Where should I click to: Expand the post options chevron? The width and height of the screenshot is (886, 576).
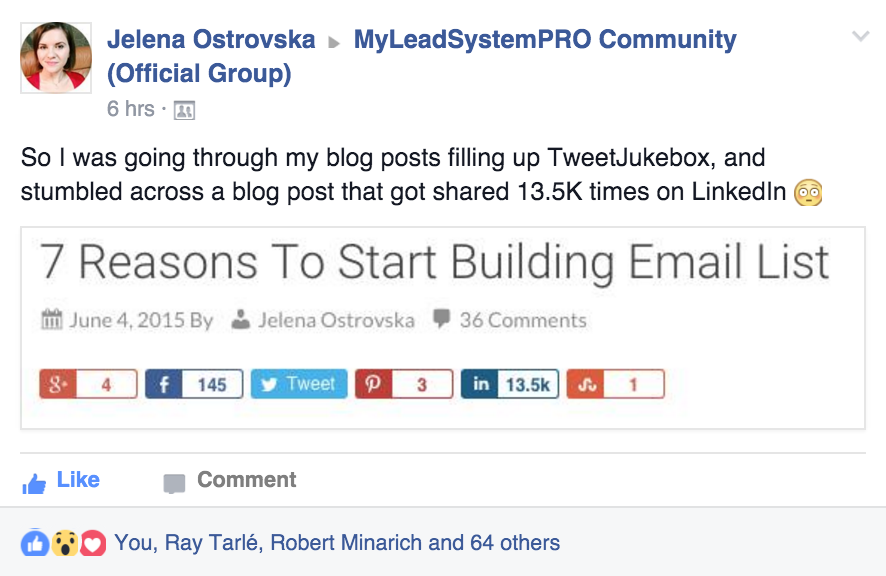(x=861, y=37)
